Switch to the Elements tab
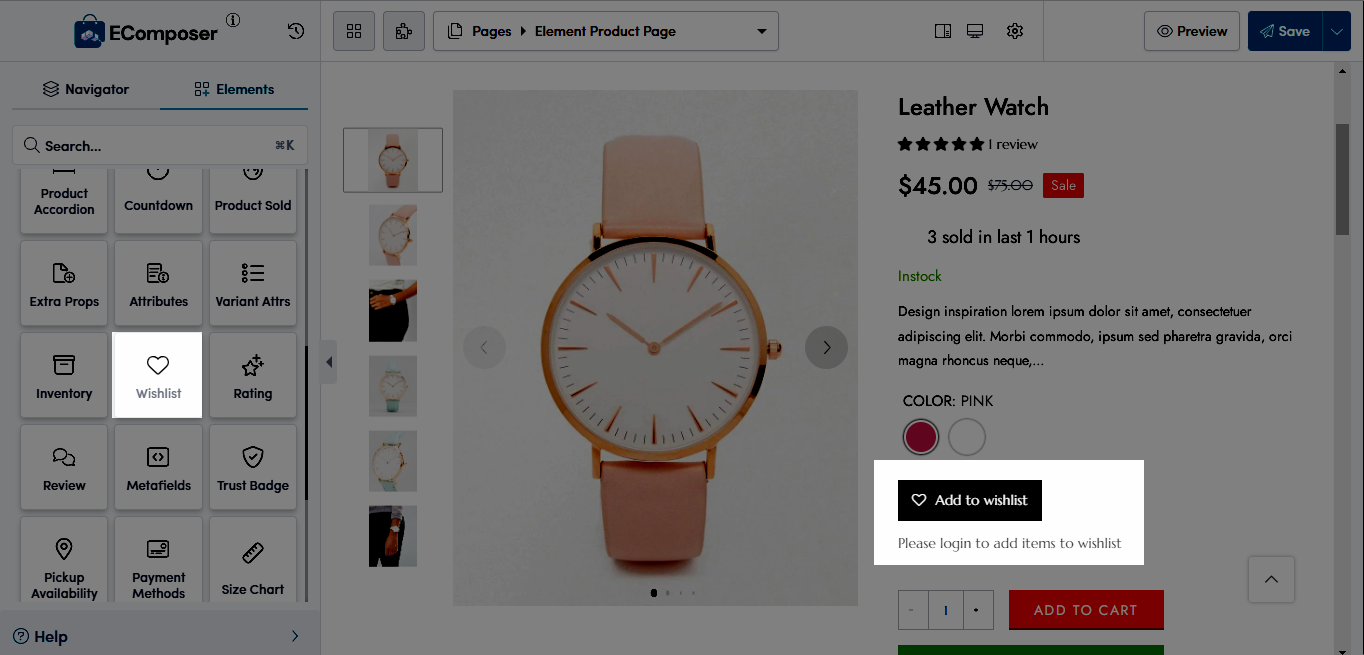The height and width of the screenshot is (655, 1364). pyautogui.click(x=234, y=89)
